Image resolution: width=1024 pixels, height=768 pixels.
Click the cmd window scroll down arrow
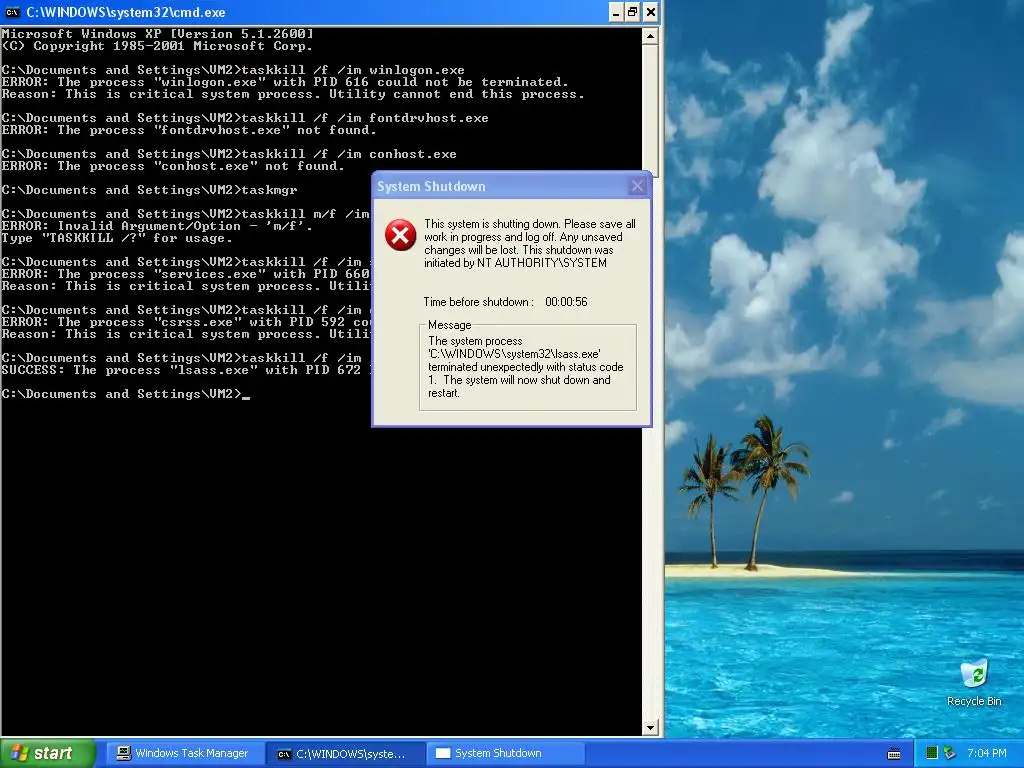click(x=650, y=727)
